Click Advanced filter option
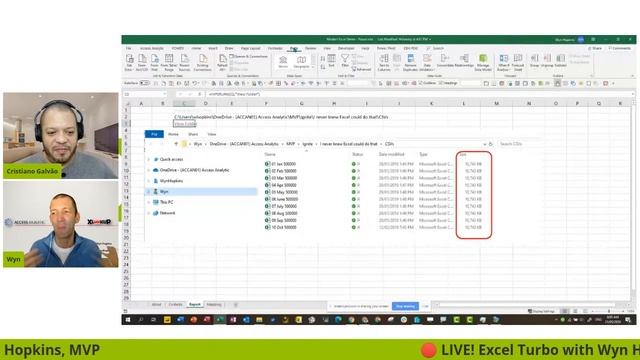The height and width of the screenshot is (360, 640). (361, 69)
